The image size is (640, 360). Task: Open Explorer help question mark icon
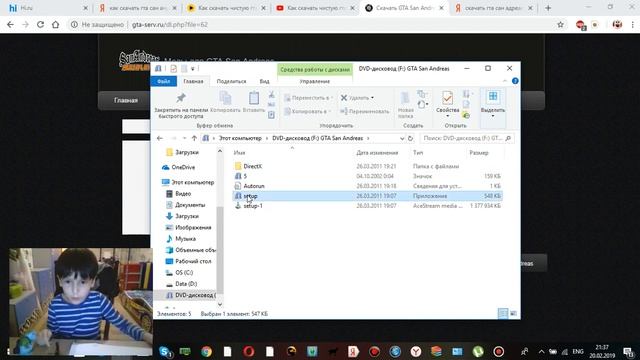tap(515, 81)
